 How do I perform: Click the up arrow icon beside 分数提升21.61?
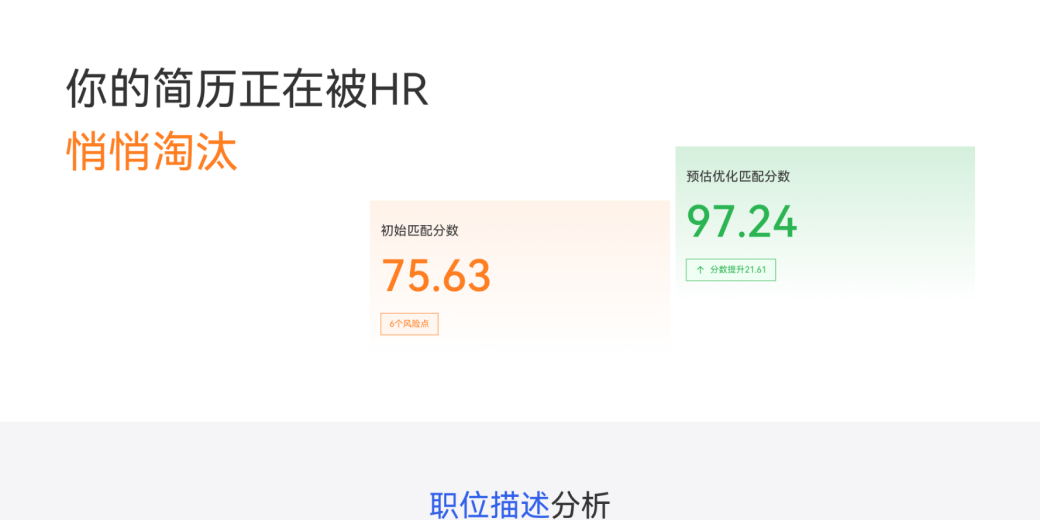(700, 270)
